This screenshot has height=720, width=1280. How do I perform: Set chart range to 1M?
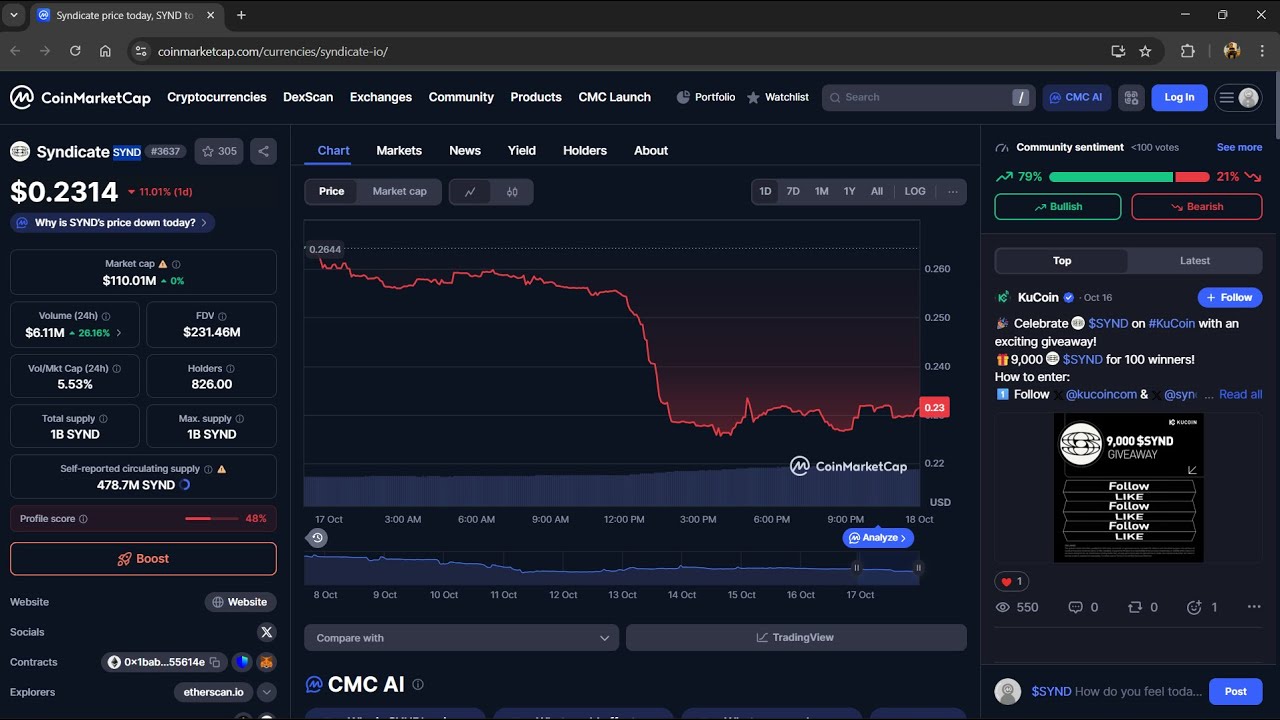(821, 191)
